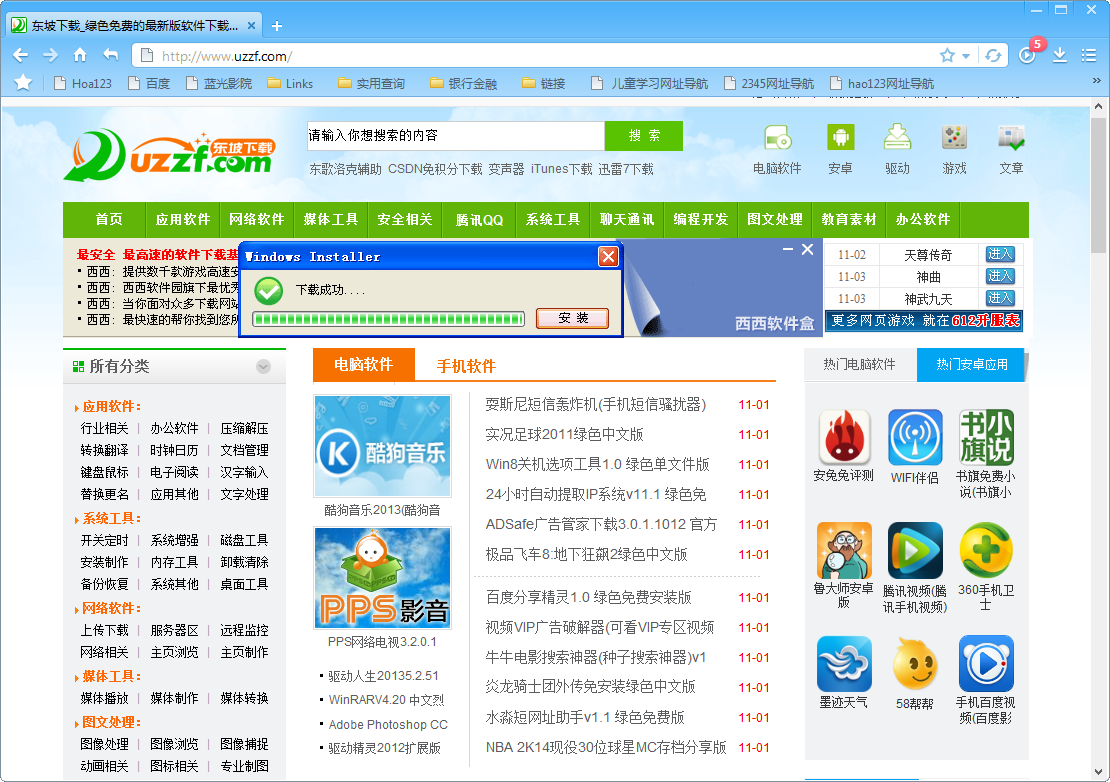Open the 首页 navigation menu item

point(109,219)
